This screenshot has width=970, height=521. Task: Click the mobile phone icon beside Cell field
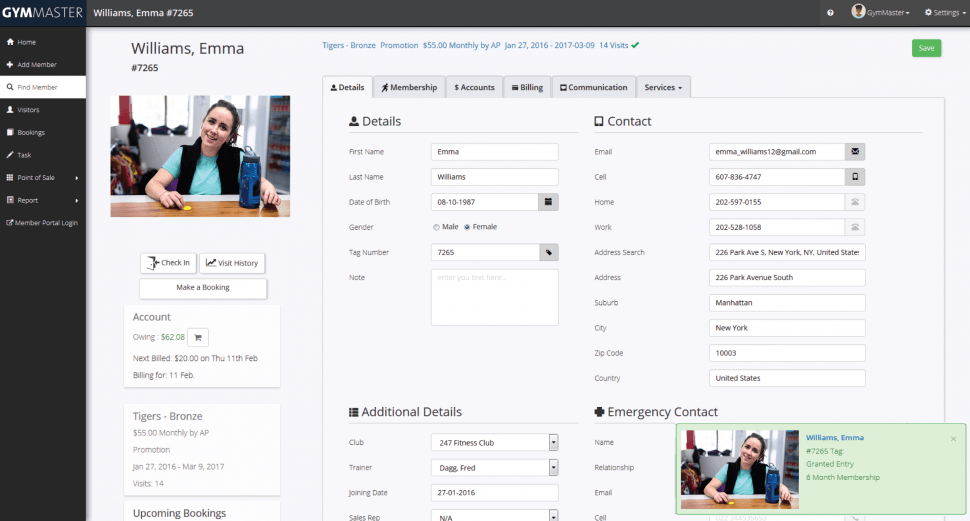pos(855,177)
